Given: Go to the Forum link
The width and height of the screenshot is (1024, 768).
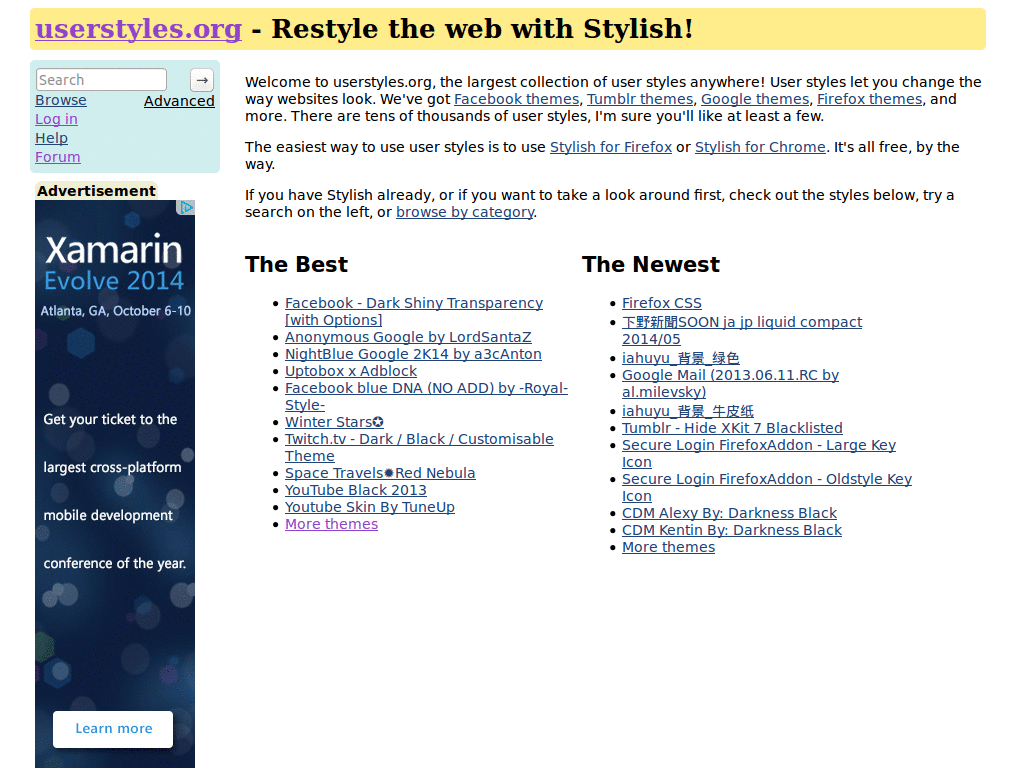Looking at the screenshot, I should (57, 157).
